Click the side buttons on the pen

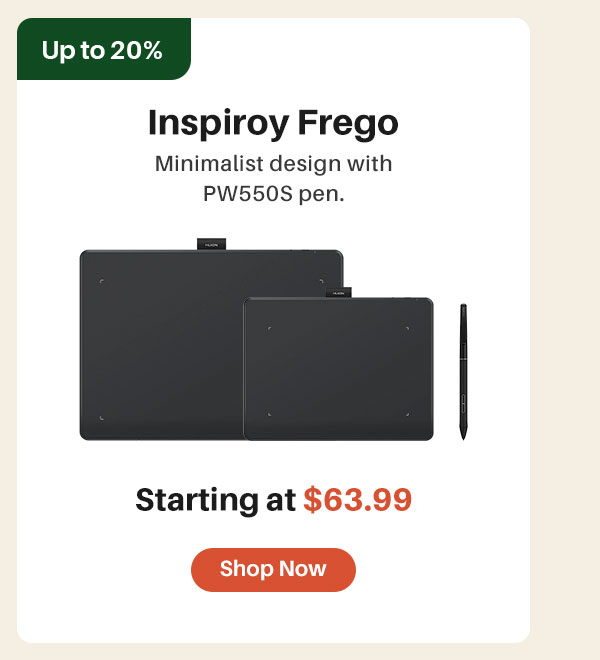(463, 403)
